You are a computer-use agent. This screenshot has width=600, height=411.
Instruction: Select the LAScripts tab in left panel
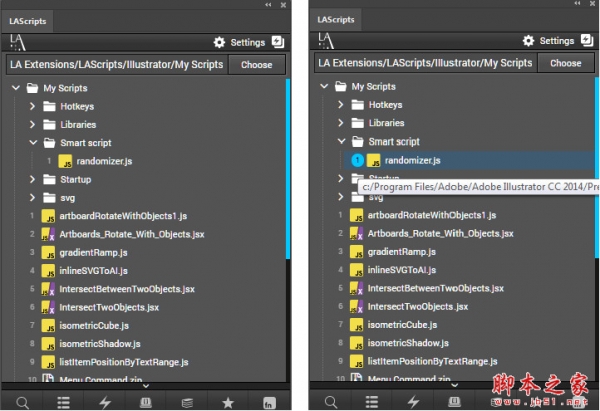tap(27, 20)
